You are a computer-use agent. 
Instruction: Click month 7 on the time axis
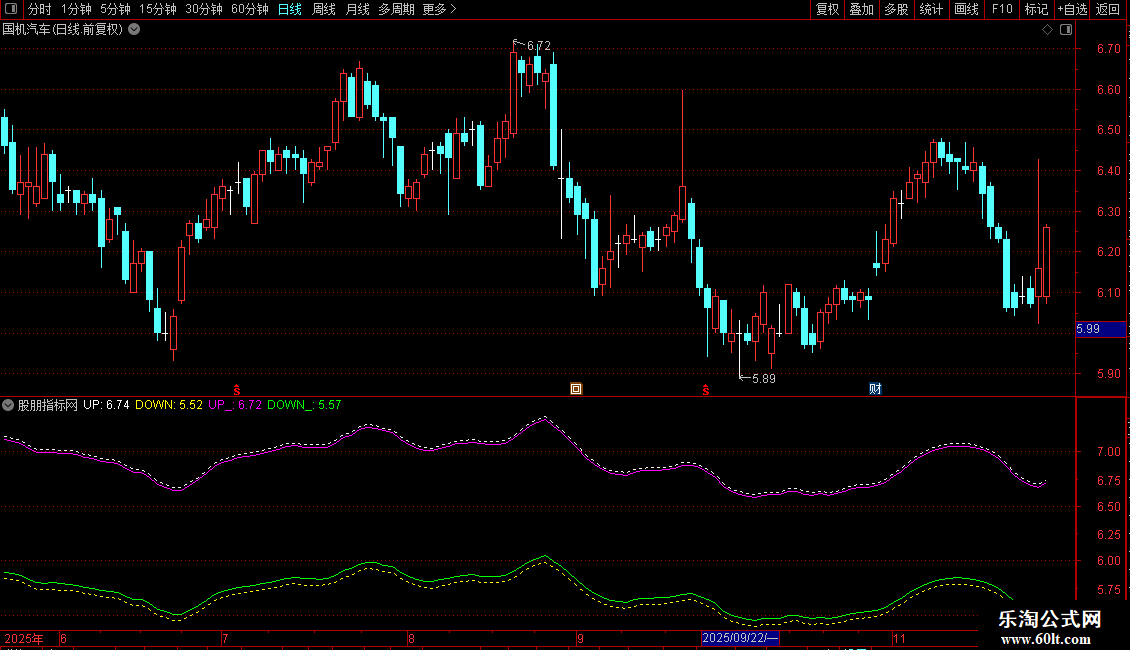pyautogui.click(x=226, y=638)
